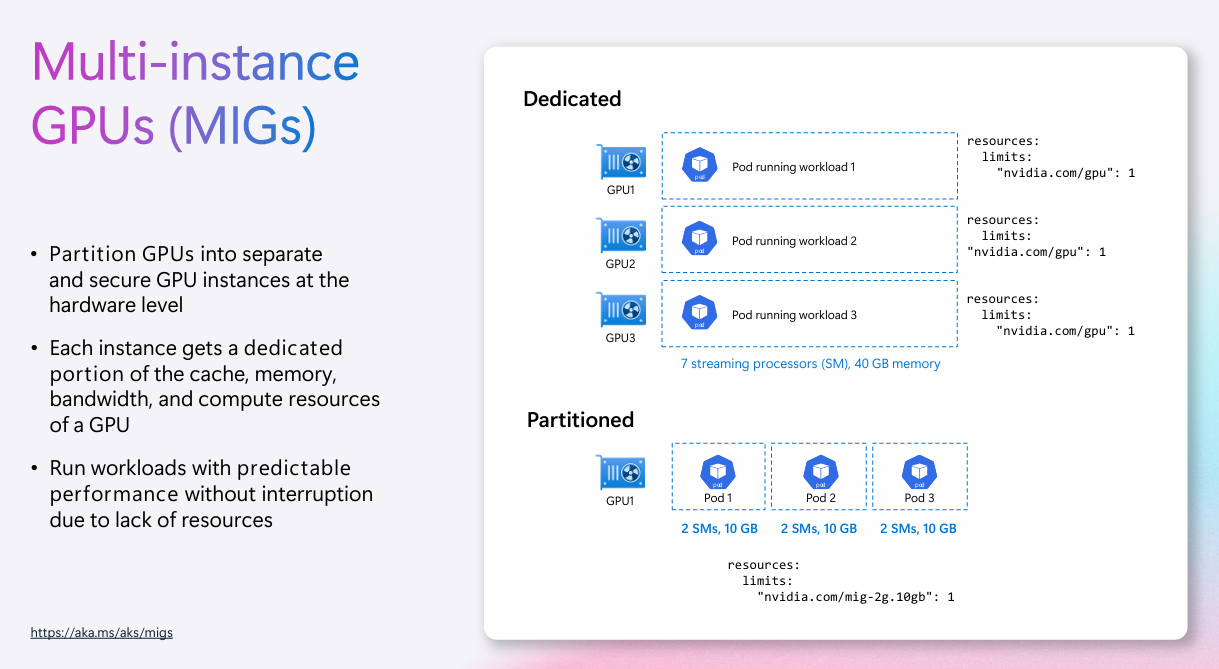Click the GPU2 card icon
This screenshot has width=1219, height=669.
pos(622,236)
